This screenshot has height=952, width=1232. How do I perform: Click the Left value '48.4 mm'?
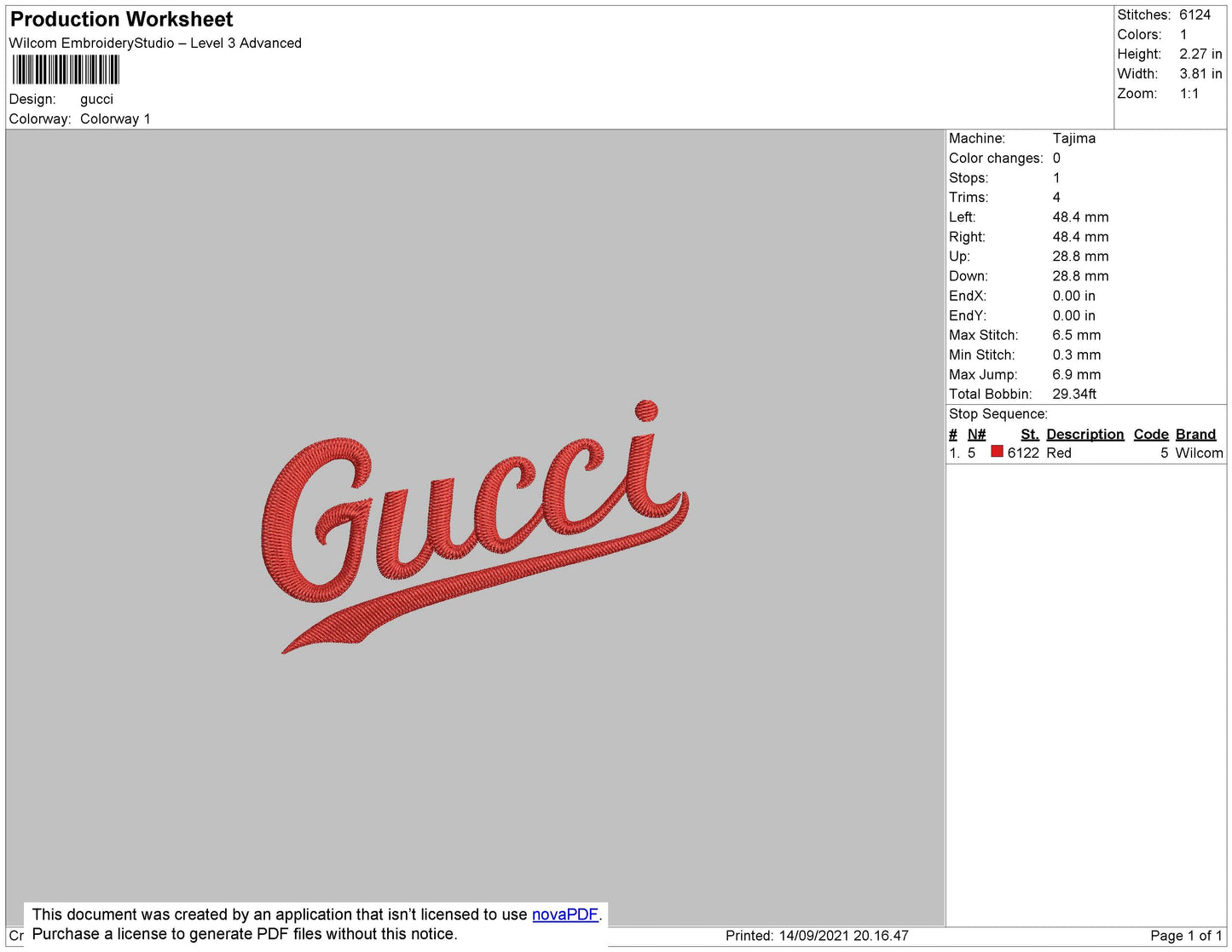click(1080, 217)
